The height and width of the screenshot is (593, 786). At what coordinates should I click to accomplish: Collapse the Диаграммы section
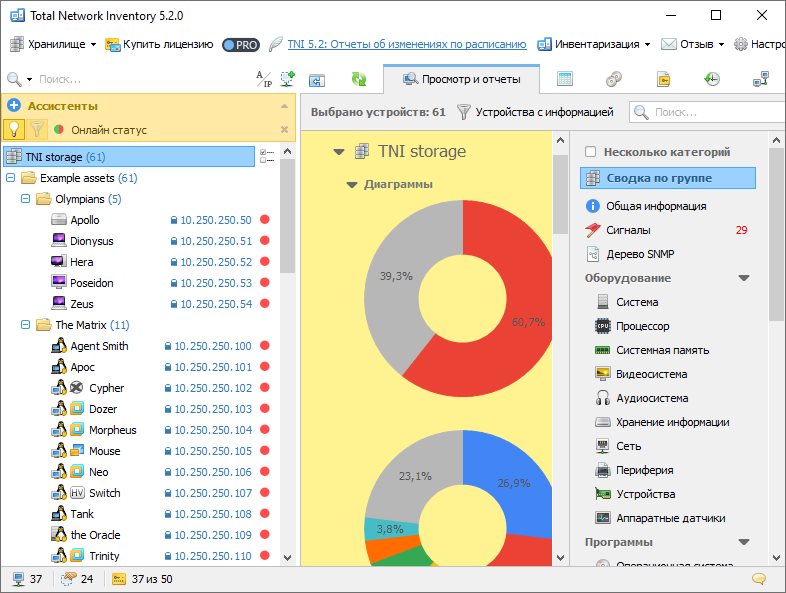[352, 185]
